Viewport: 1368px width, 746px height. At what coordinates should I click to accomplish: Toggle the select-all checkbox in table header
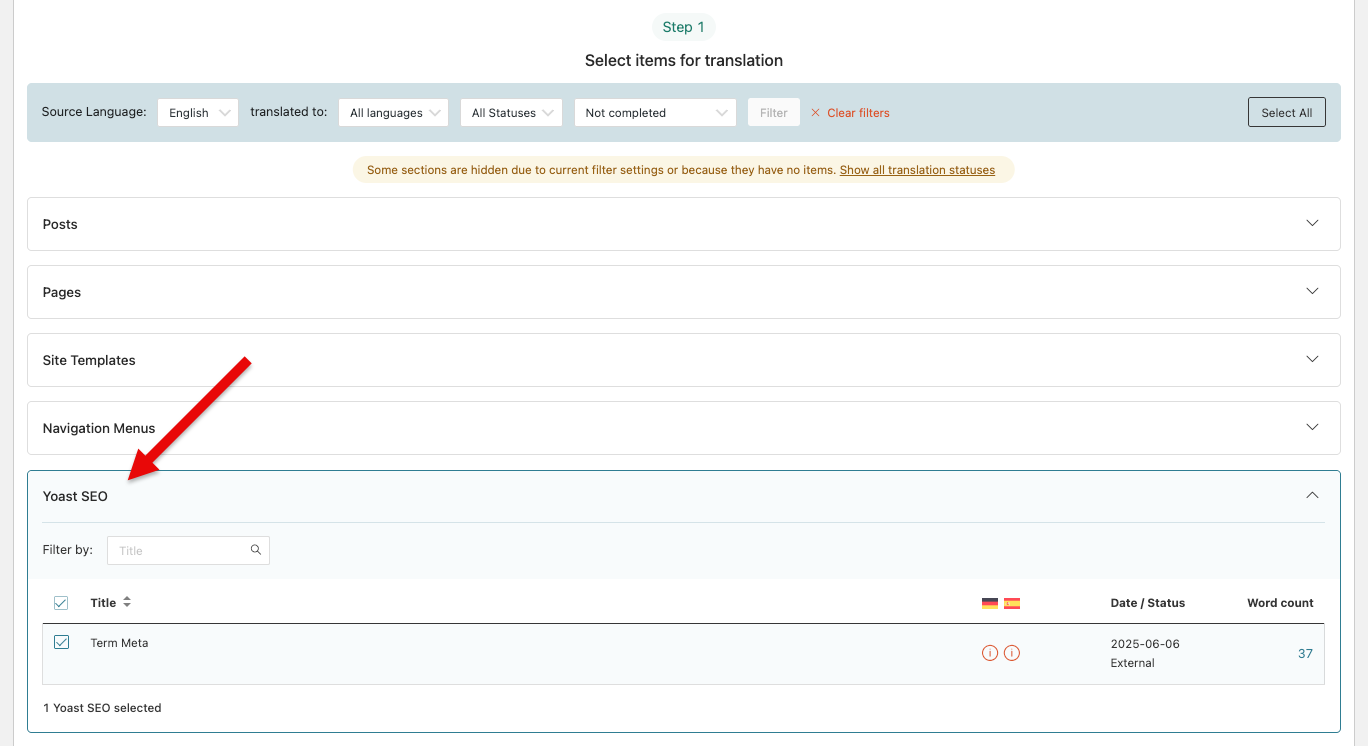(61, 603)
